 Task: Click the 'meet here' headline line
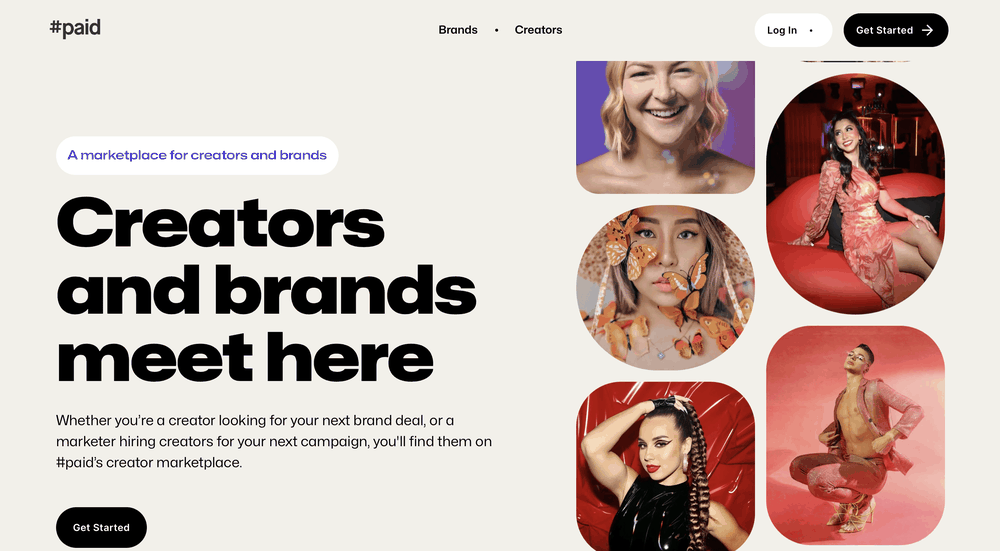click(x=245, y=358)
